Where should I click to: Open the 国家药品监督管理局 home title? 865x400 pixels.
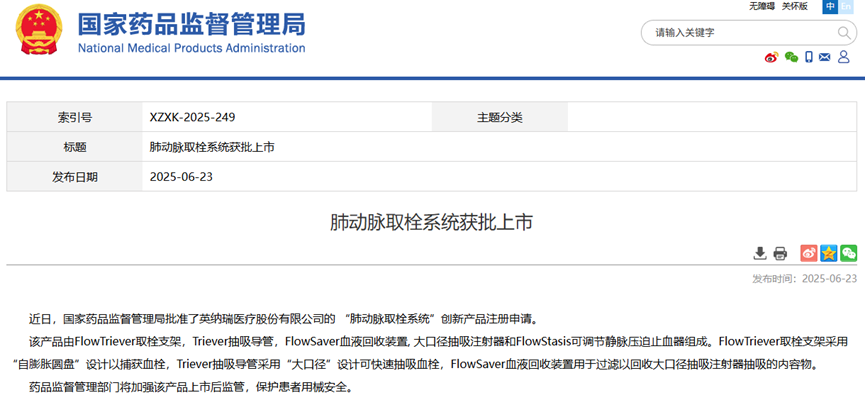(x=191, y=23)
